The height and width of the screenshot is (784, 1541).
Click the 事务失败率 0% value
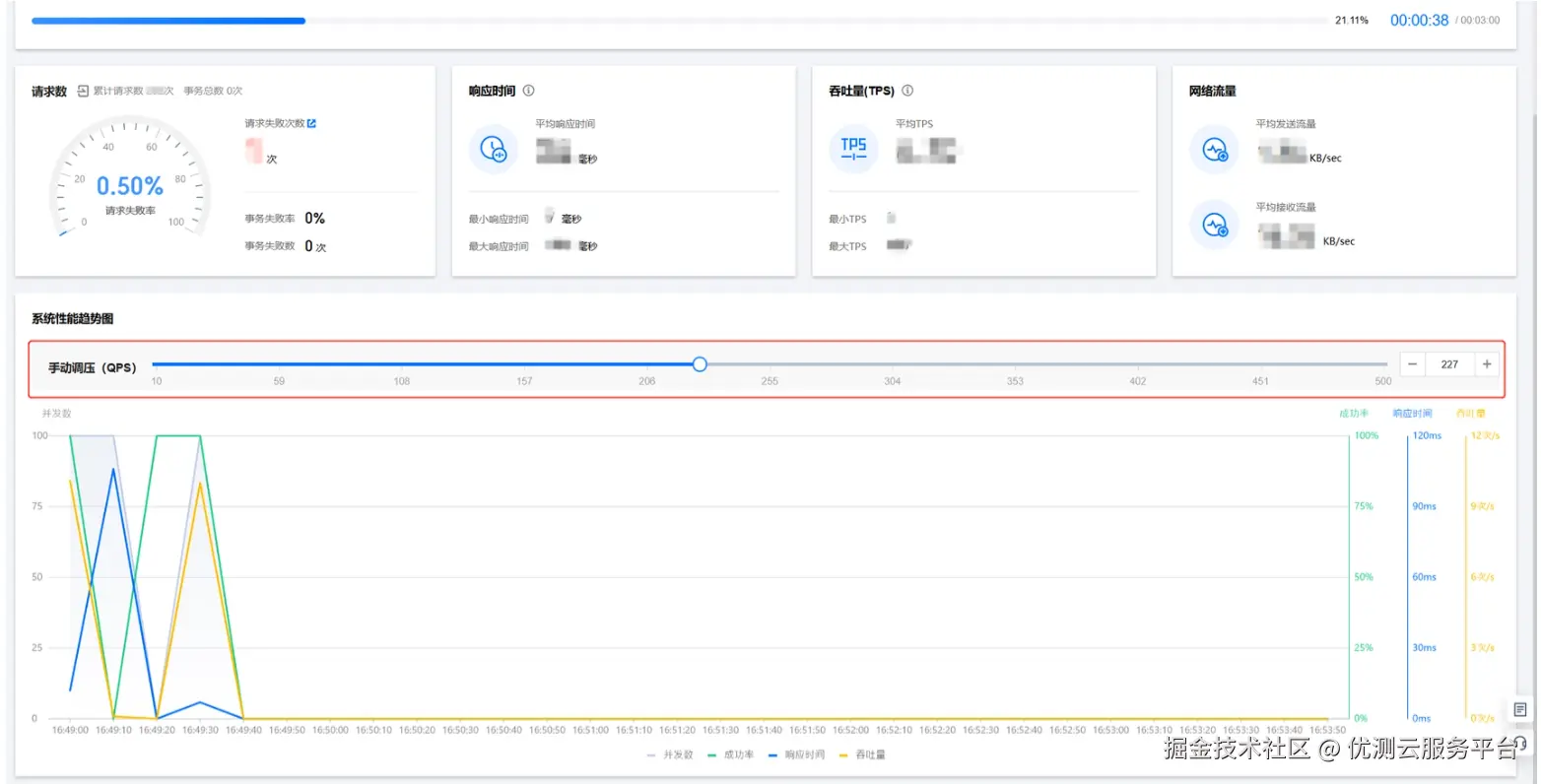315,219
